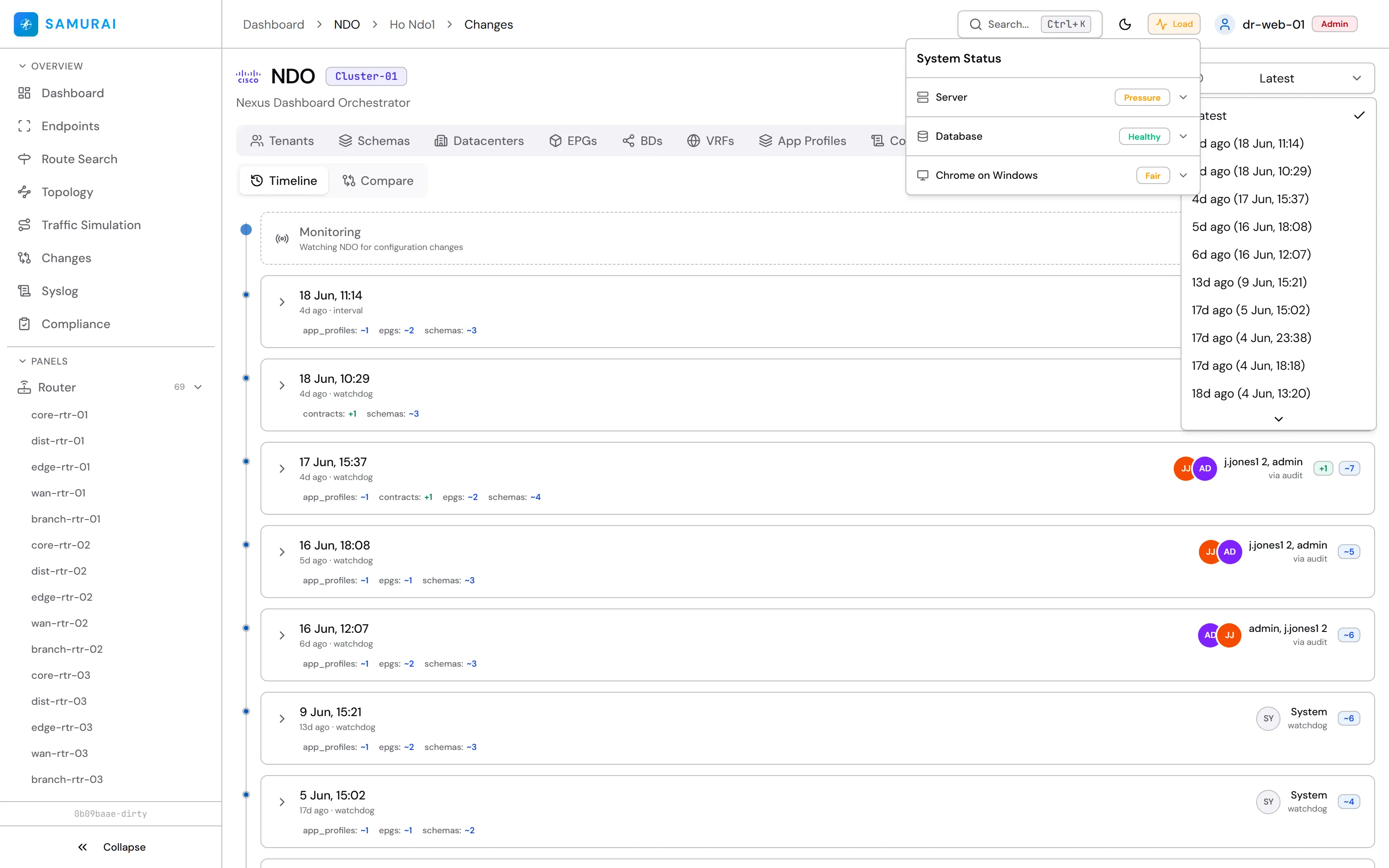1389x868 pixels.
Task: Click AD avatar on 17 Jun entry
Action: pos(1205,468)
